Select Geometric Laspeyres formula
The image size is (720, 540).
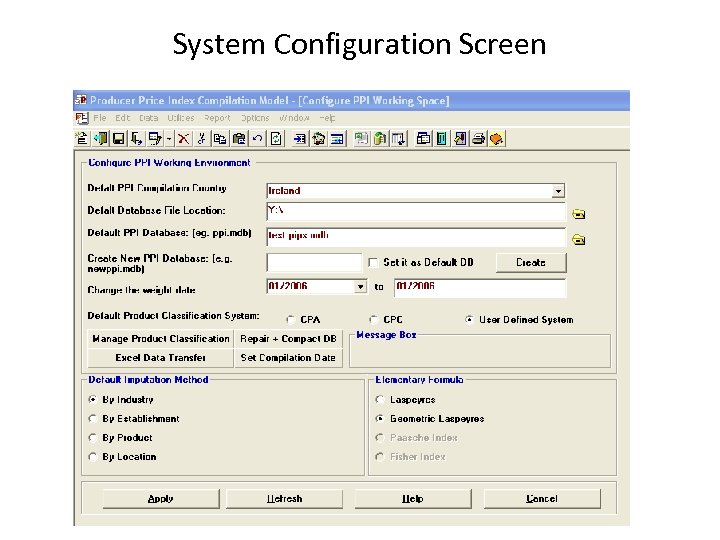click(380, 419)
